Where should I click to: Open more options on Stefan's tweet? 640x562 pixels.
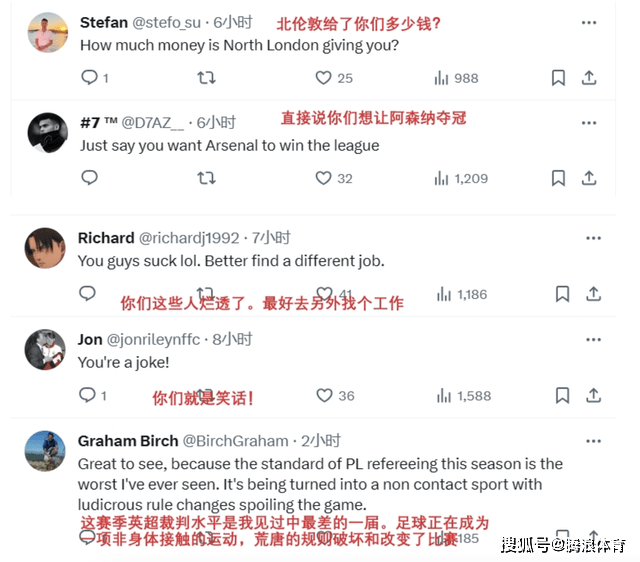click(x=589, y=22)
